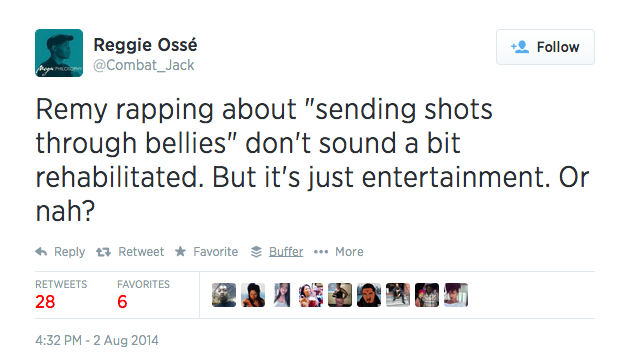Open the More ellipsis menu

(338, 252)
